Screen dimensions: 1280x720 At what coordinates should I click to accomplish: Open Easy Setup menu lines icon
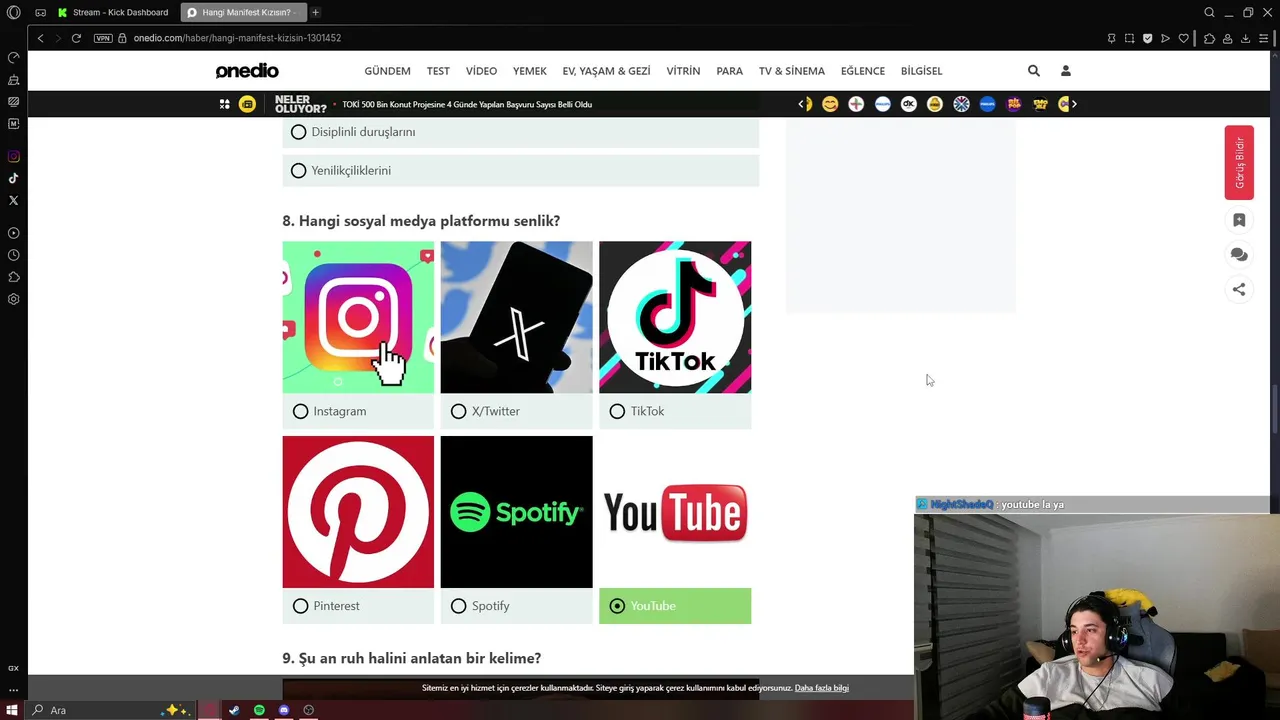click(1263, 38)
